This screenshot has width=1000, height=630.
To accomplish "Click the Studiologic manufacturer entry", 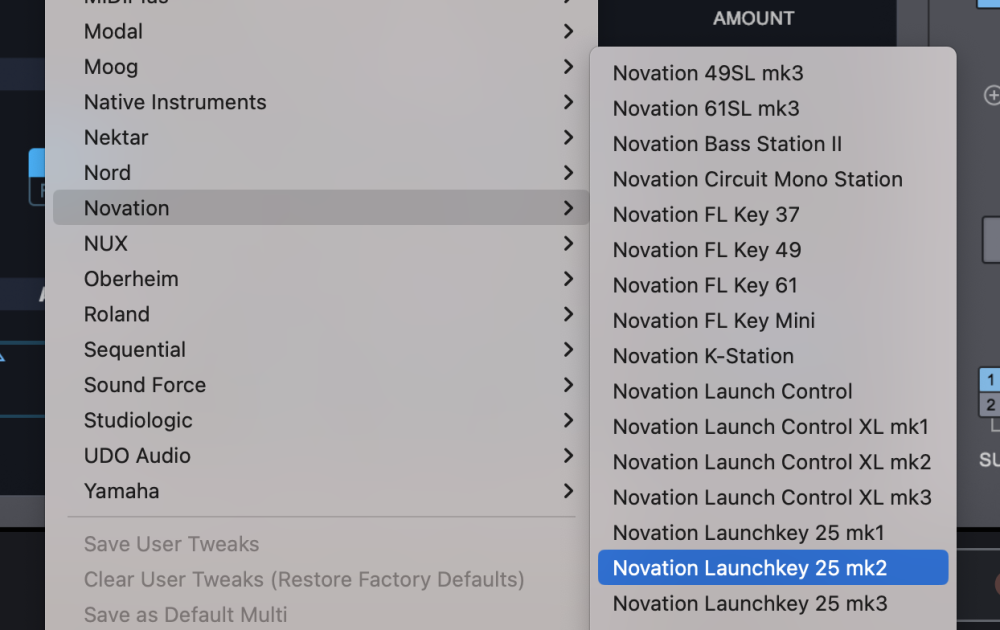I will (138, 420).
